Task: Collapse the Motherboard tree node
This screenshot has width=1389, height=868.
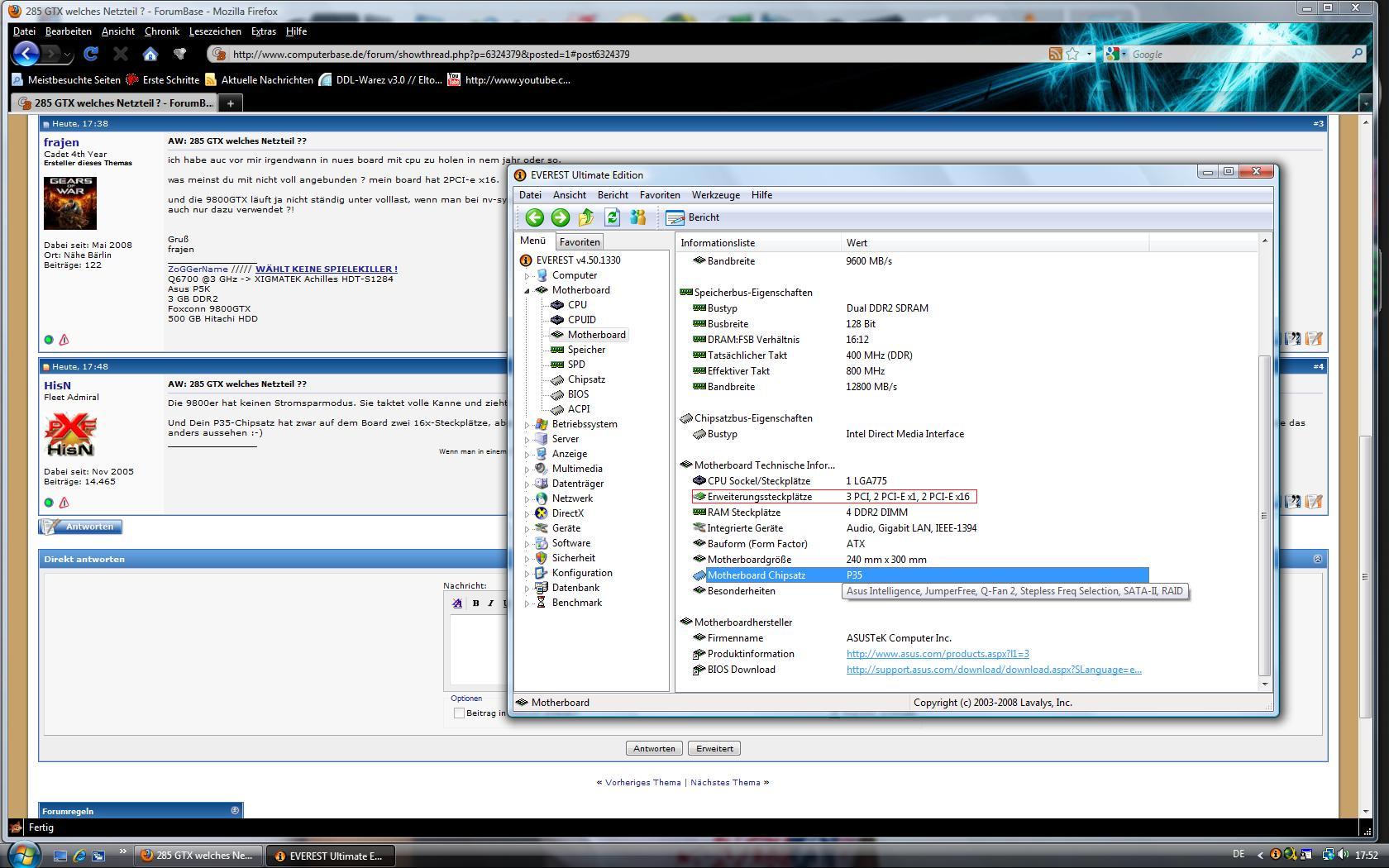Action: coord(527,290)
